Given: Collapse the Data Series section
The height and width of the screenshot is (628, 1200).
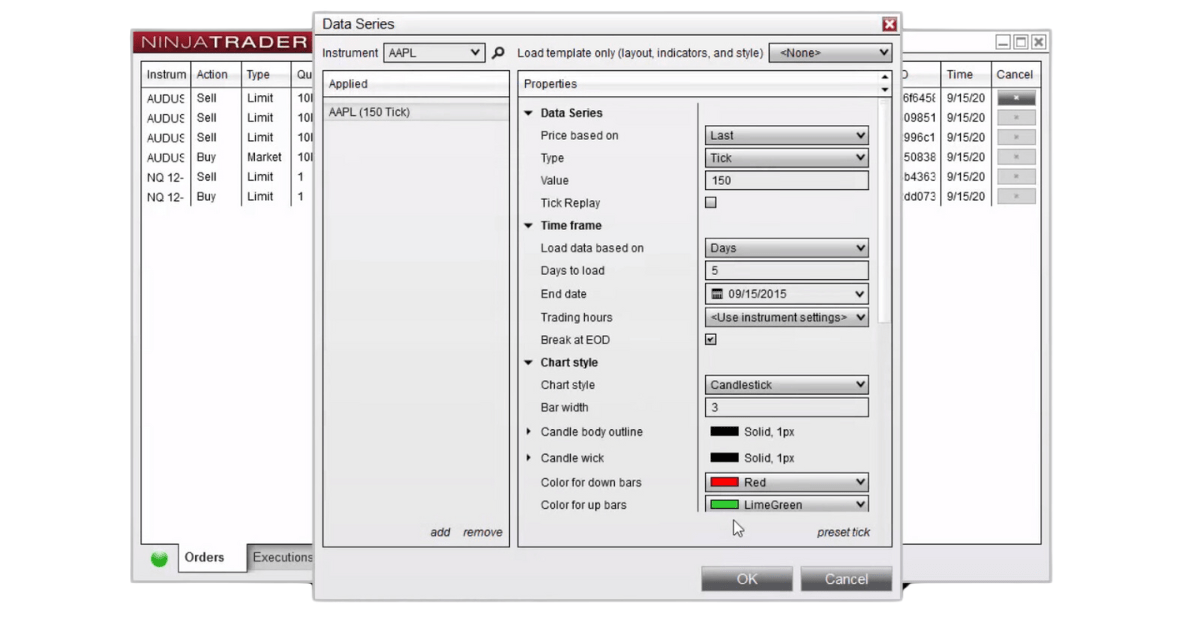Looking at the screenshot, I should [529, 113].
